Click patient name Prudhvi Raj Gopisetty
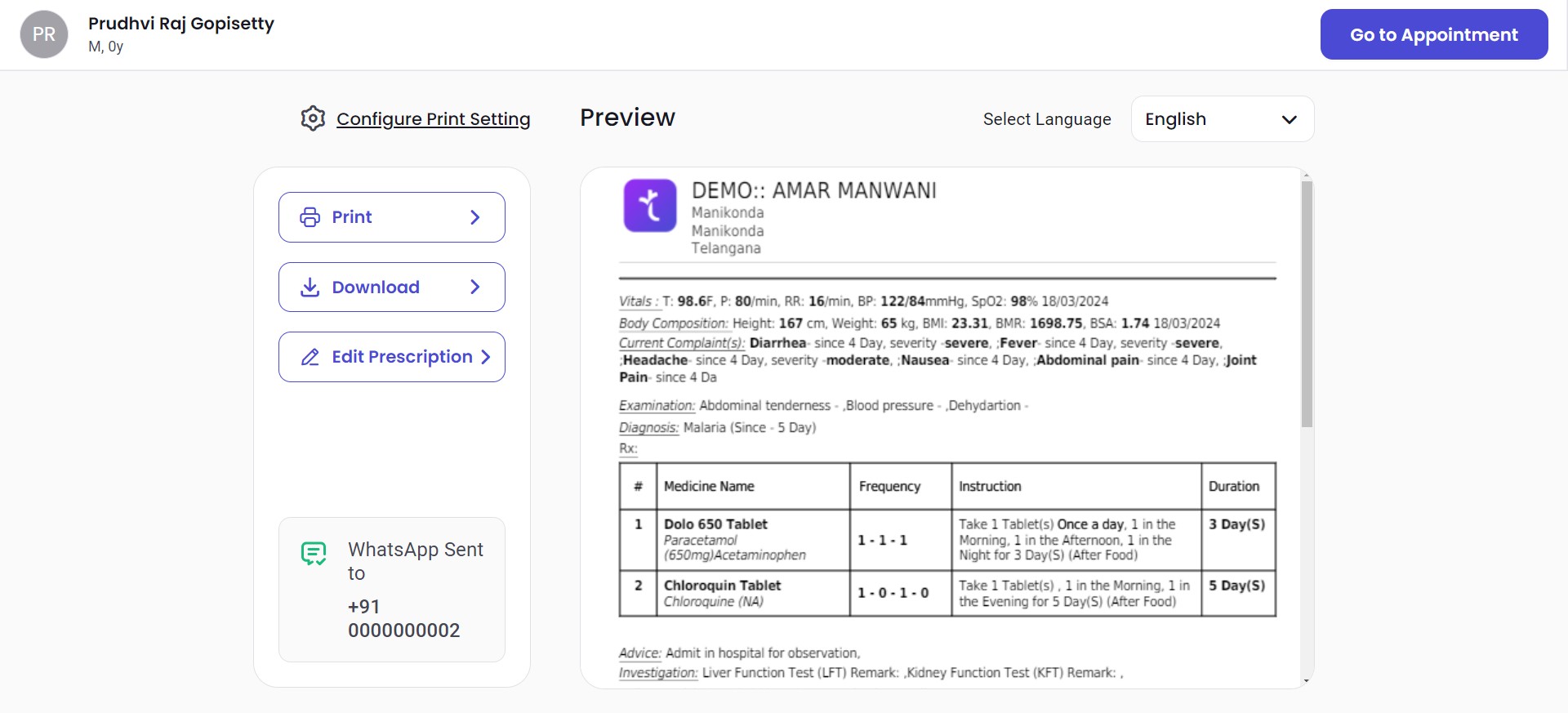This screenshot has width=1568, height=713. click(181, 24)
